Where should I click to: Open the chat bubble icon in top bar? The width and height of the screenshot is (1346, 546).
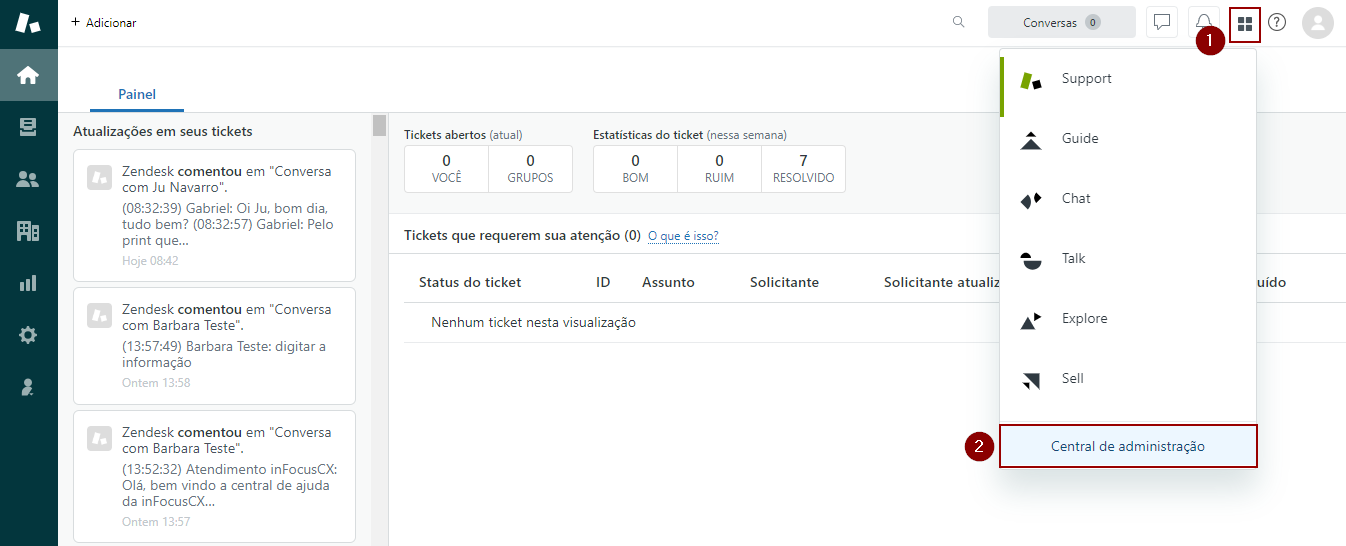click(x=1162, y=22)
